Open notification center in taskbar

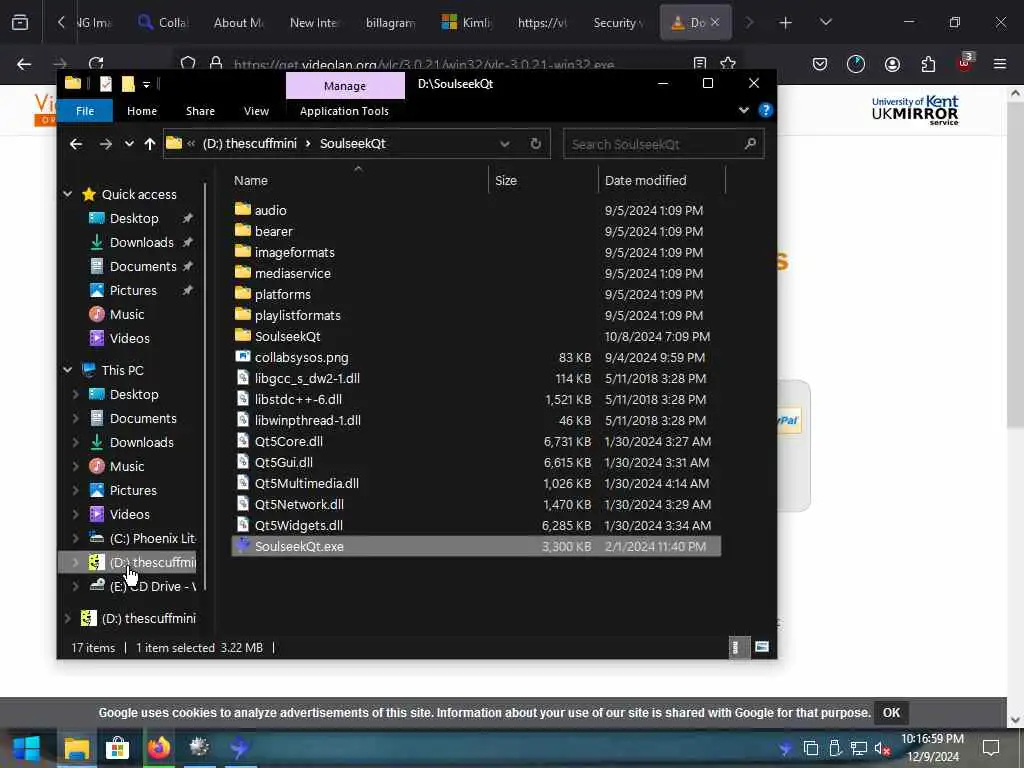coord(991,748)
